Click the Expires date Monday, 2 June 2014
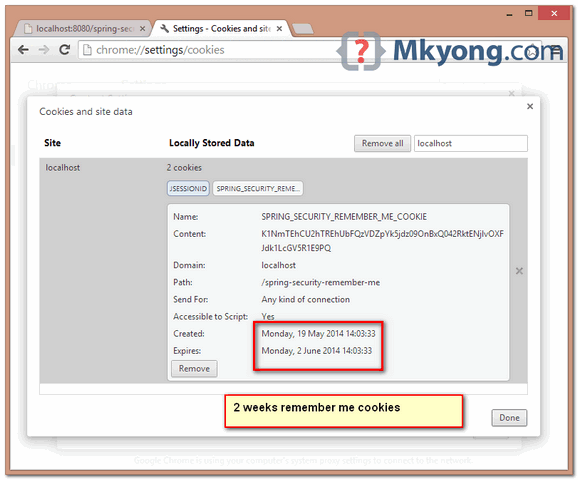The image size is (578, 480). pos(316,351)
